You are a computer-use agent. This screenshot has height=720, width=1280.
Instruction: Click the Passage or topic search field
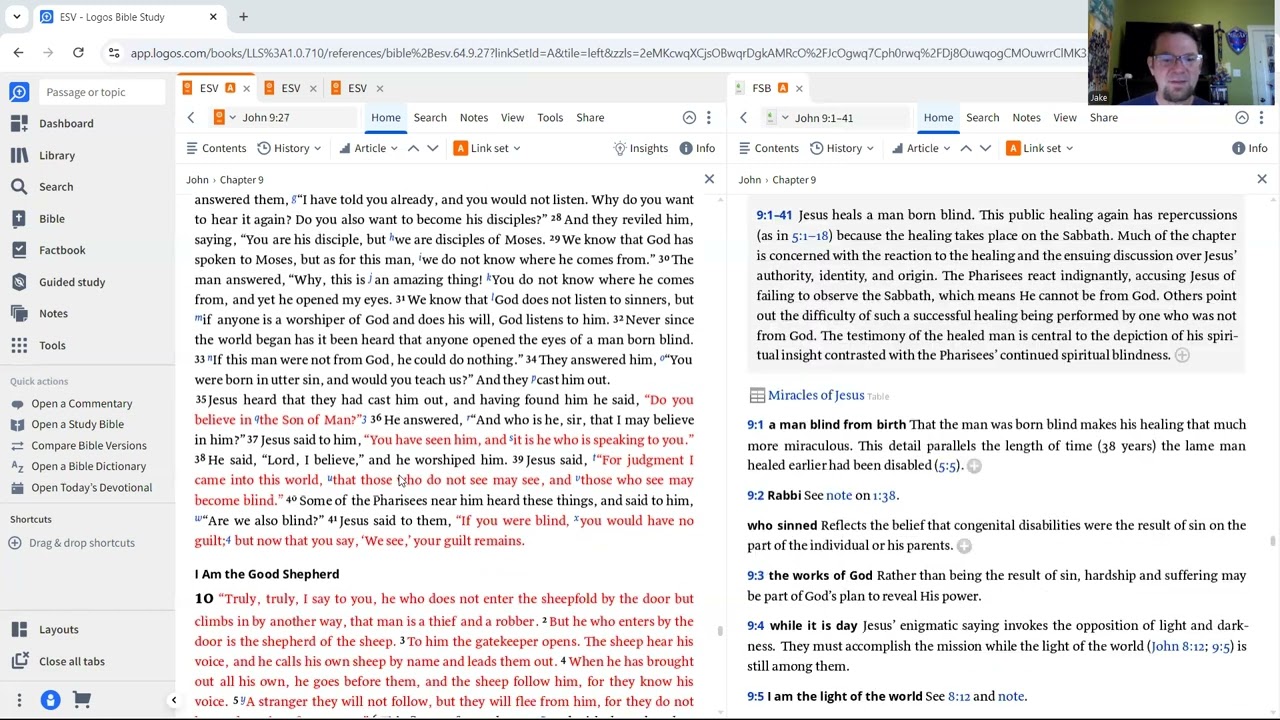(x=102, y=92)
